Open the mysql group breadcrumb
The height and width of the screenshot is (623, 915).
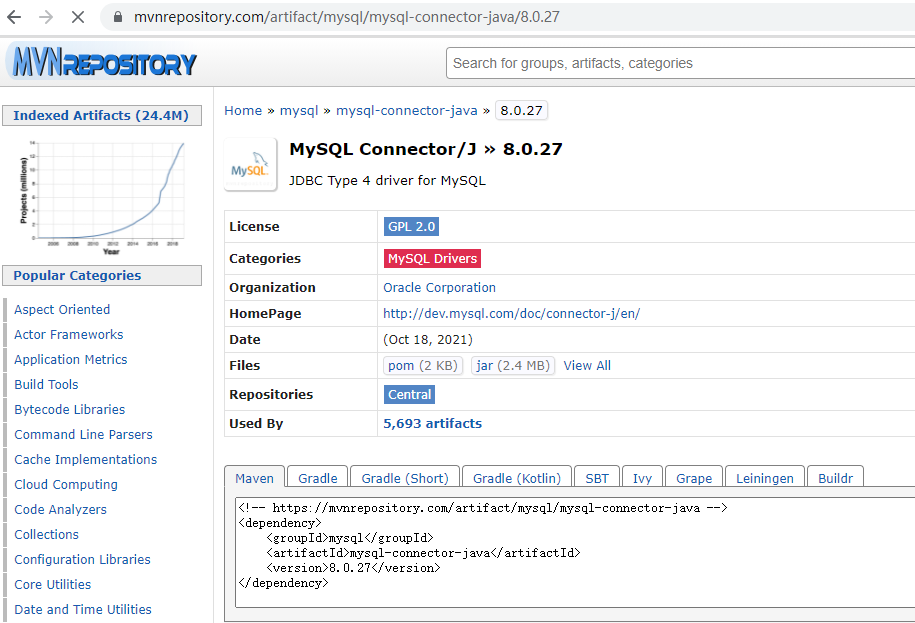pyautogui.click(x=299, y=110)
